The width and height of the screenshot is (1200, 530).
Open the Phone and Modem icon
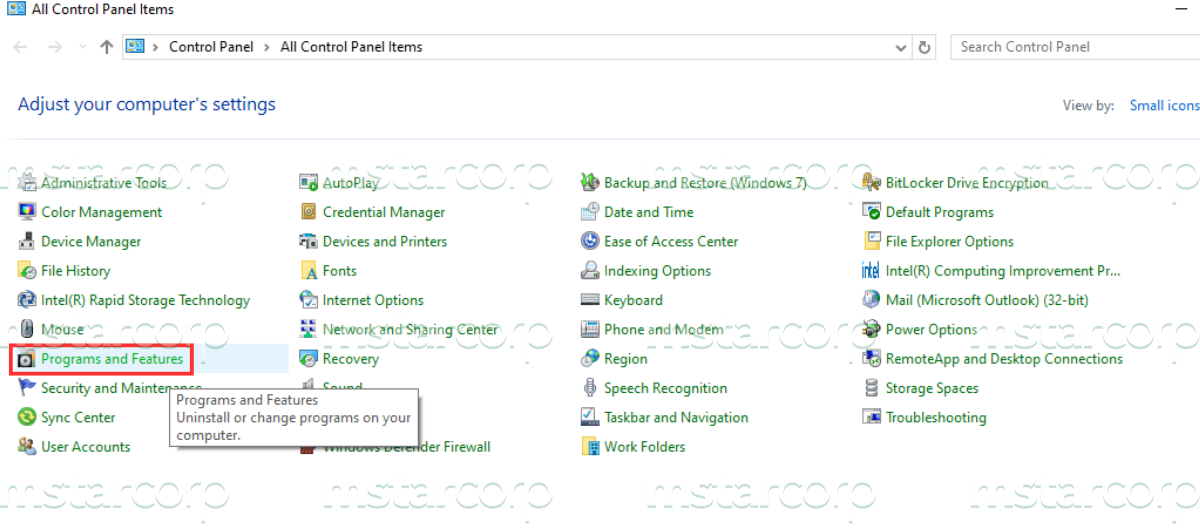point(590,329)
